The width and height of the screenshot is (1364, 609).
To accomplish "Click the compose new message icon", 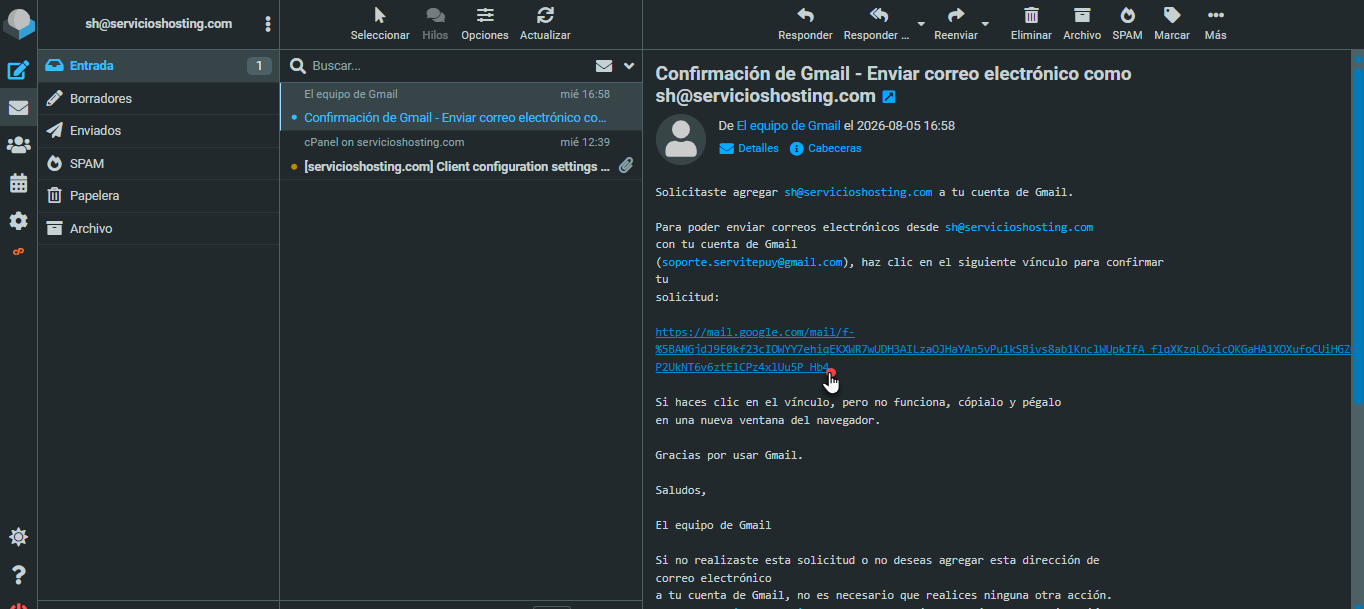I will [18, 70].
